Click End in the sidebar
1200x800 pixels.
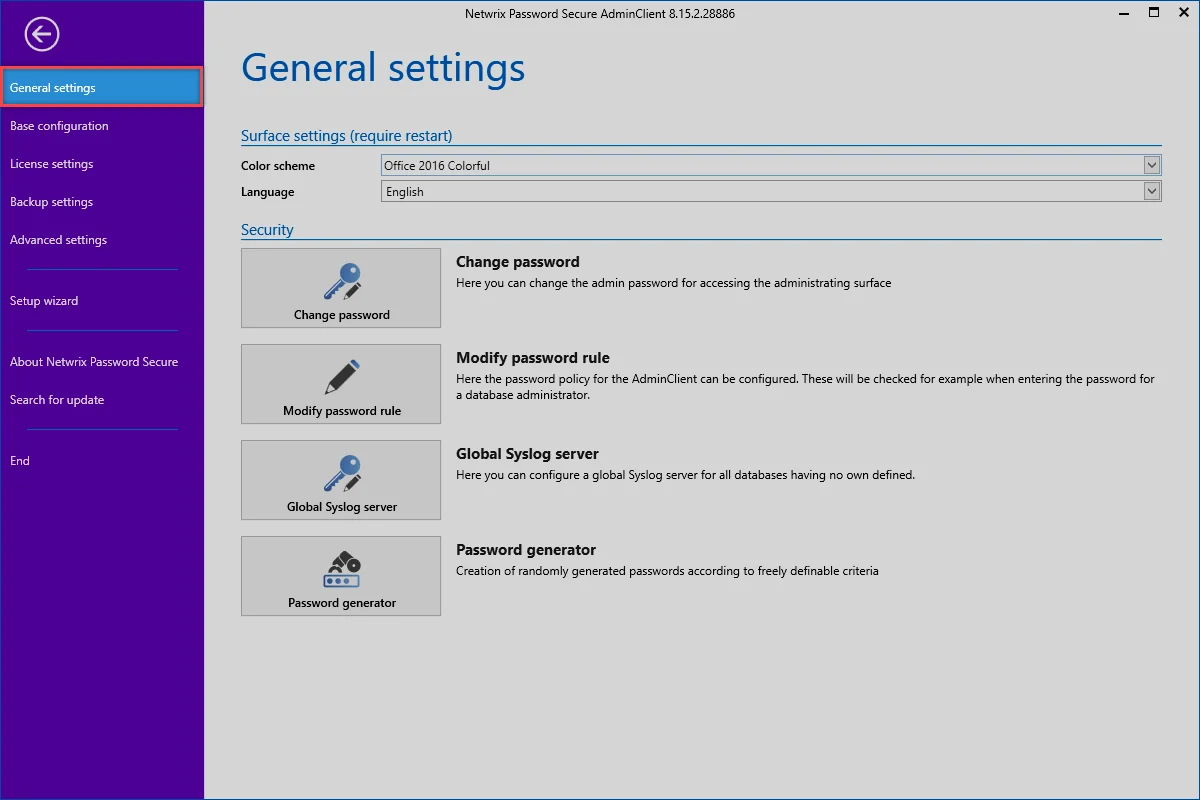tap(102, 461)
